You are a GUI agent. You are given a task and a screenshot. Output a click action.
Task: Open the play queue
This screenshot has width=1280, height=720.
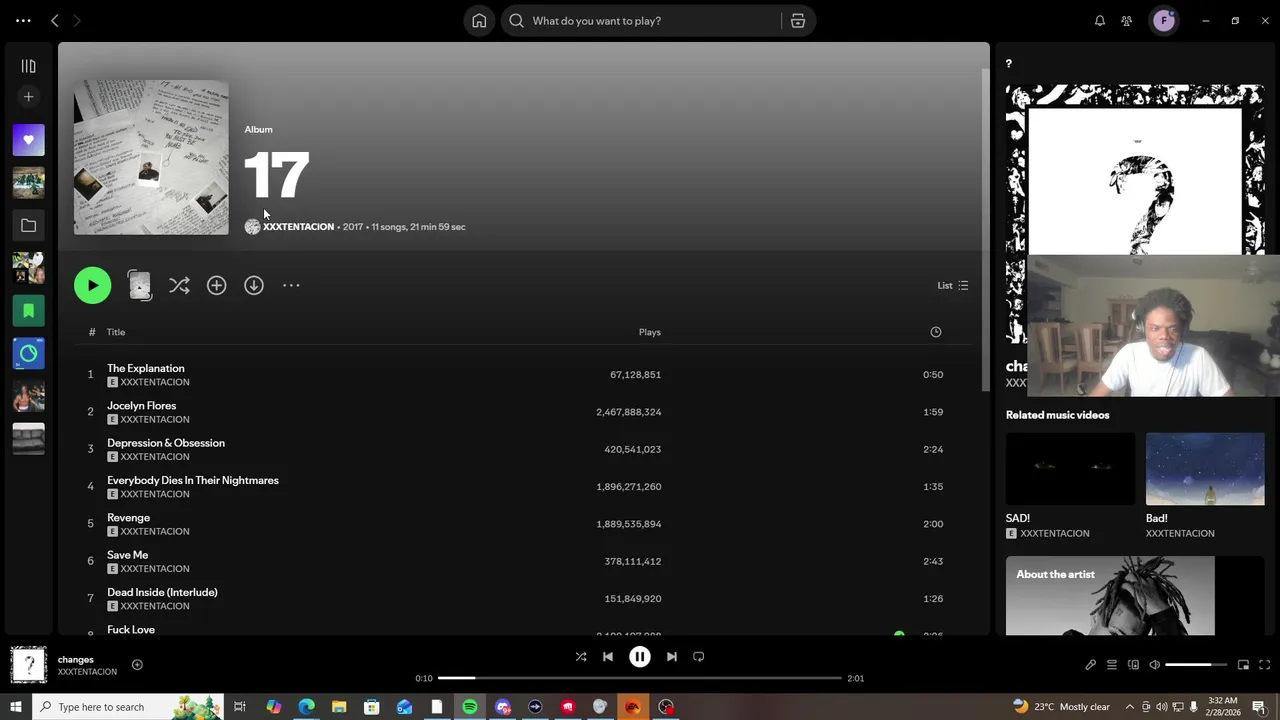1112,665
